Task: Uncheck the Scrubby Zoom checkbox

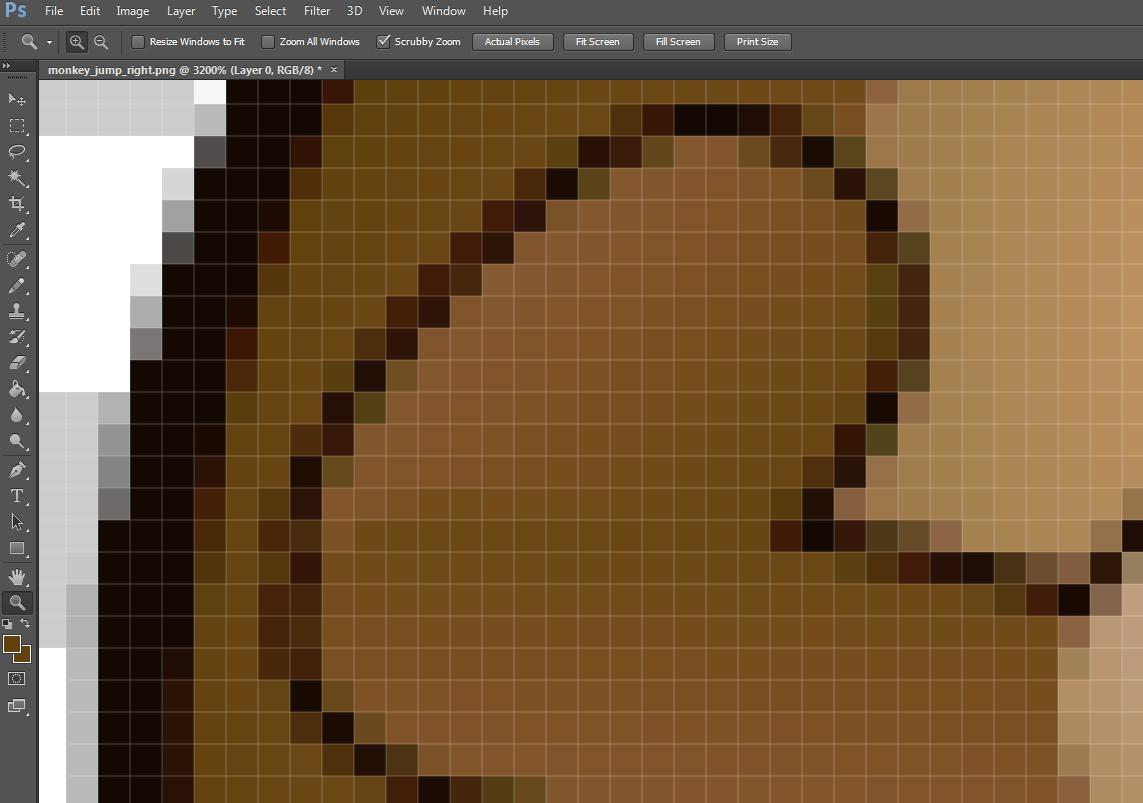Action: 383,42
